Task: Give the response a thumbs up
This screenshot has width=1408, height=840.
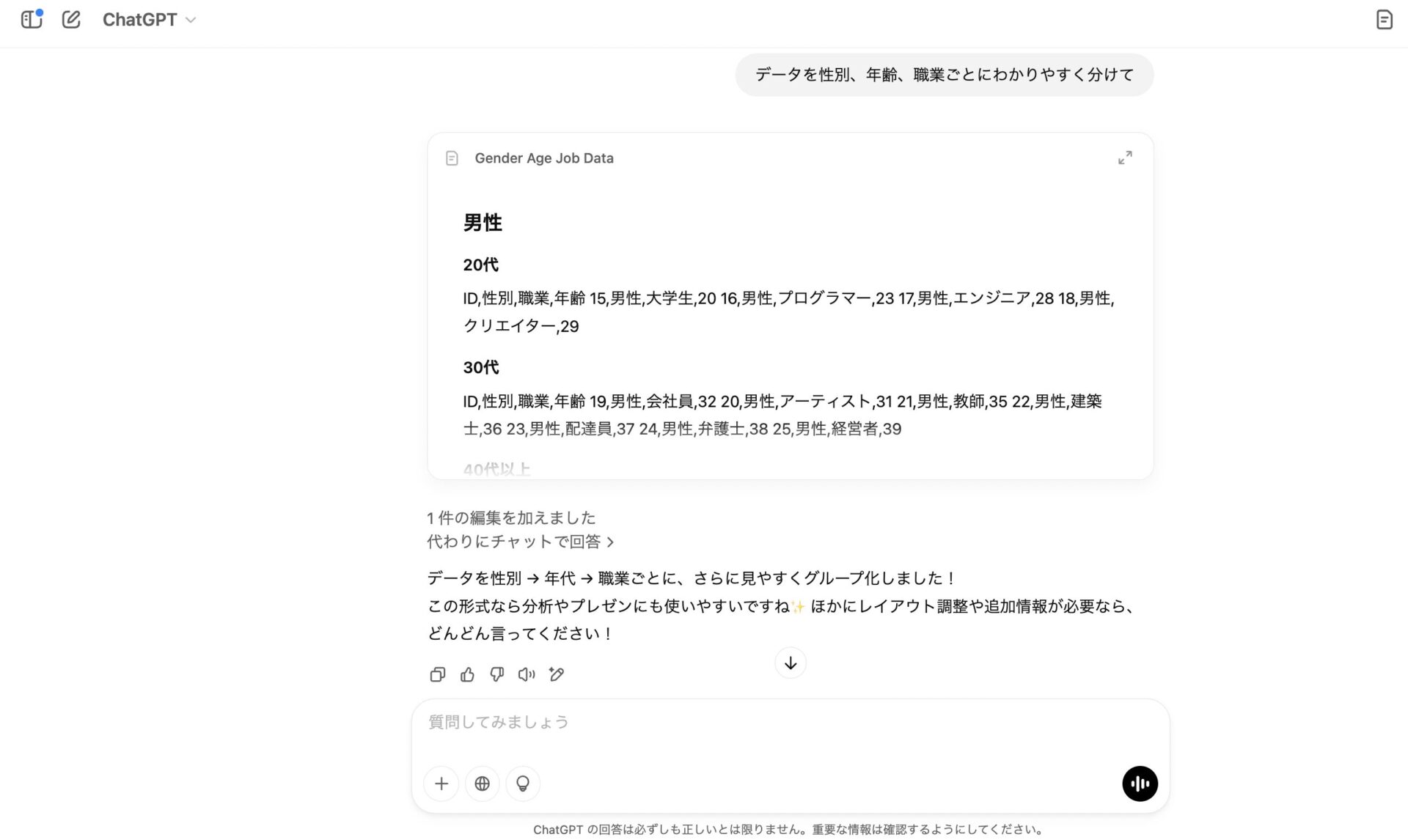Action: (x=467, y=674)
